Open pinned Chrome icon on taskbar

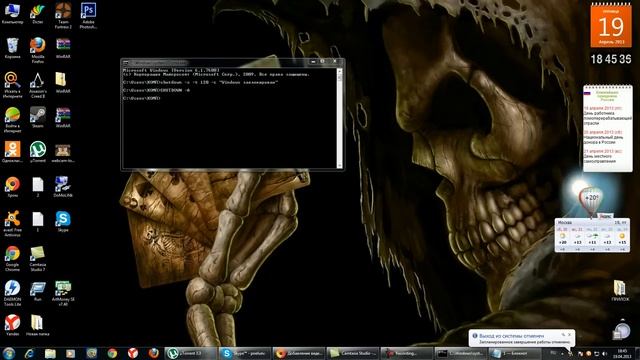pyautogui.click(x=112, y=353)
